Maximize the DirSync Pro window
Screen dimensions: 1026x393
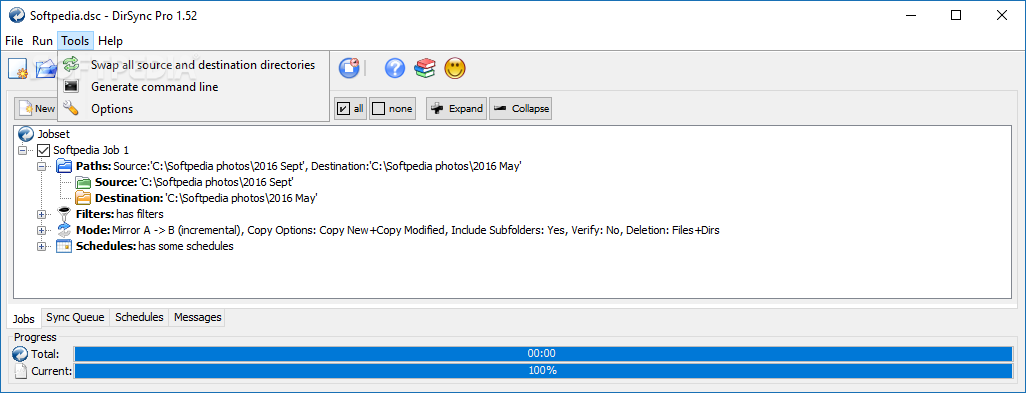pyautogui.click(x=956, y=16)
